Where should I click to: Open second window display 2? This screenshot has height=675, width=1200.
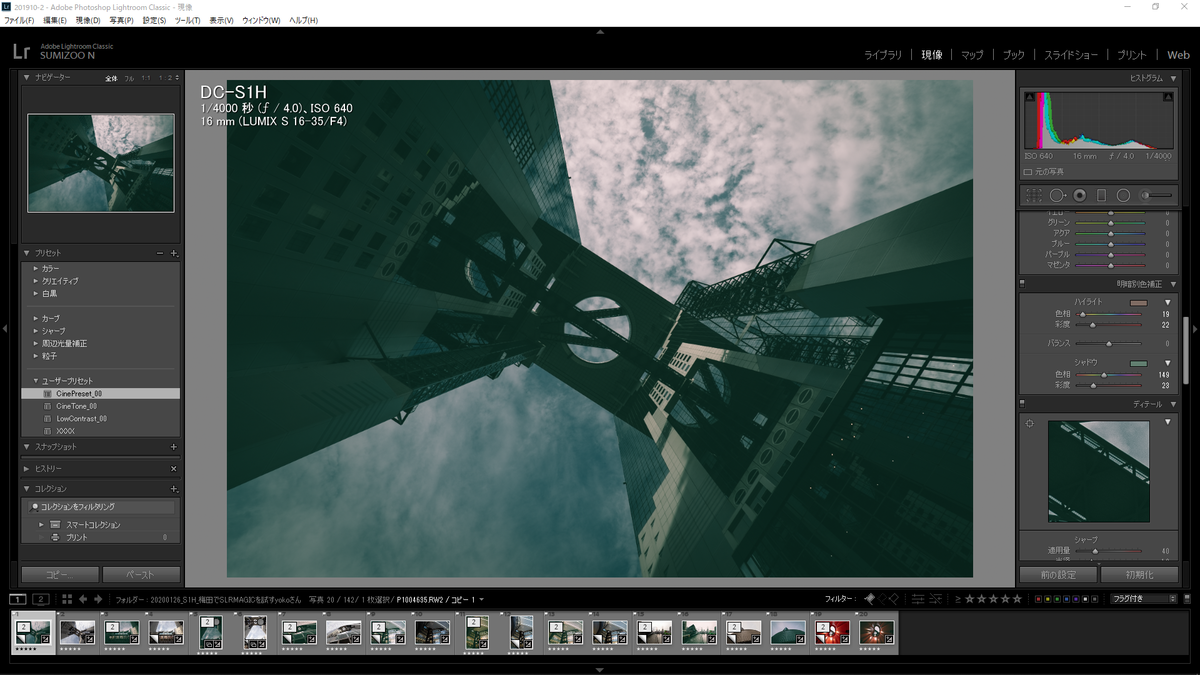[41, 599]
